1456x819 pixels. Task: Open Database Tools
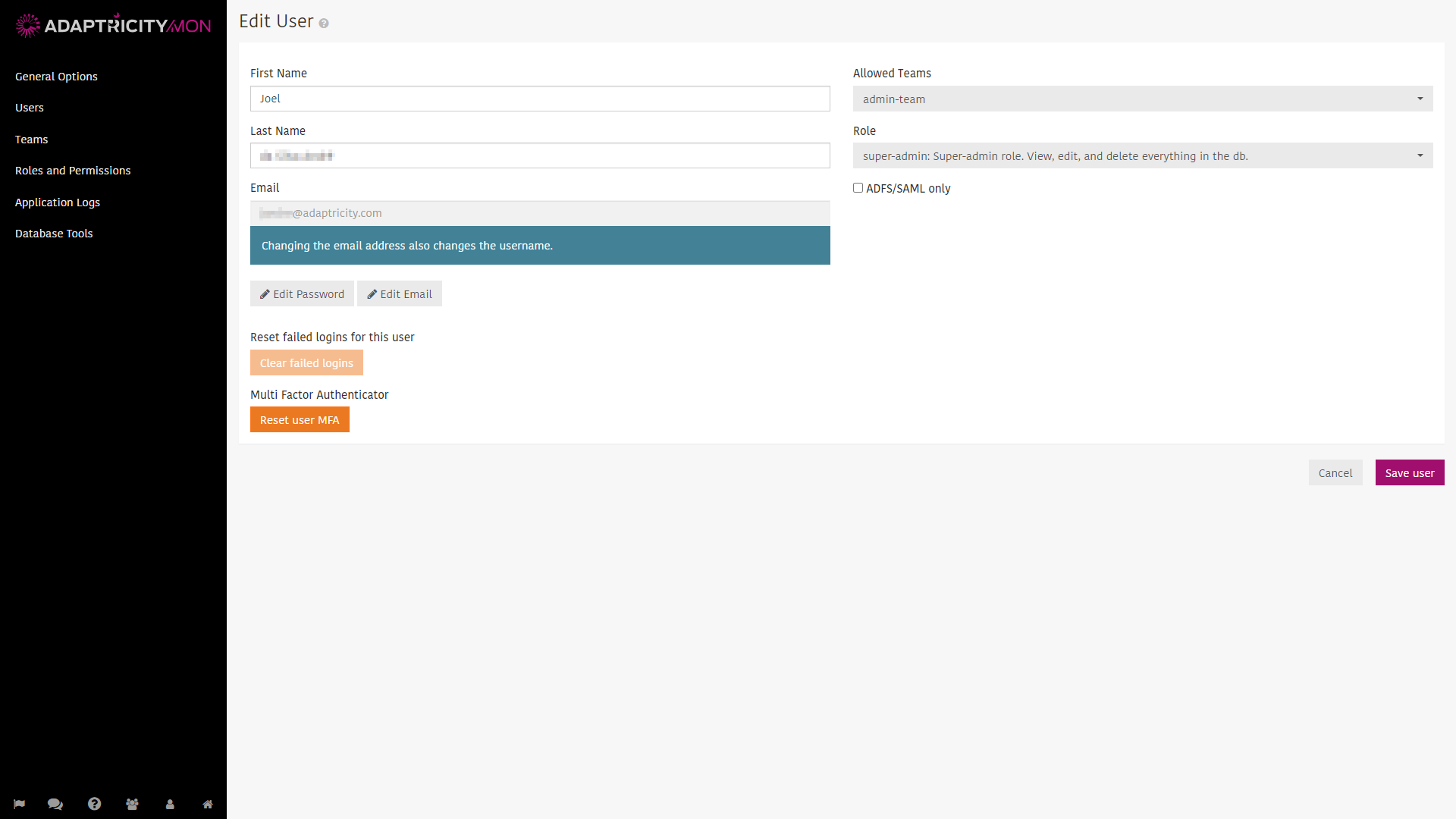(x=54, y=234)
